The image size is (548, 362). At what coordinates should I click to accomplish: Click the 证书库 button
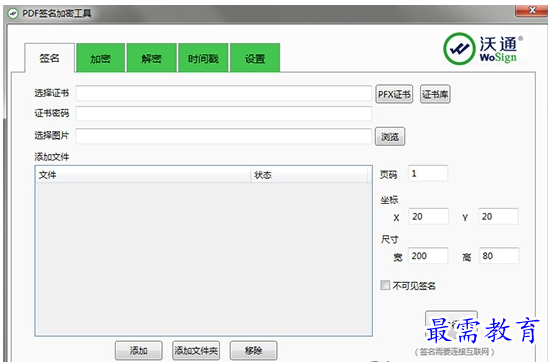435,94
